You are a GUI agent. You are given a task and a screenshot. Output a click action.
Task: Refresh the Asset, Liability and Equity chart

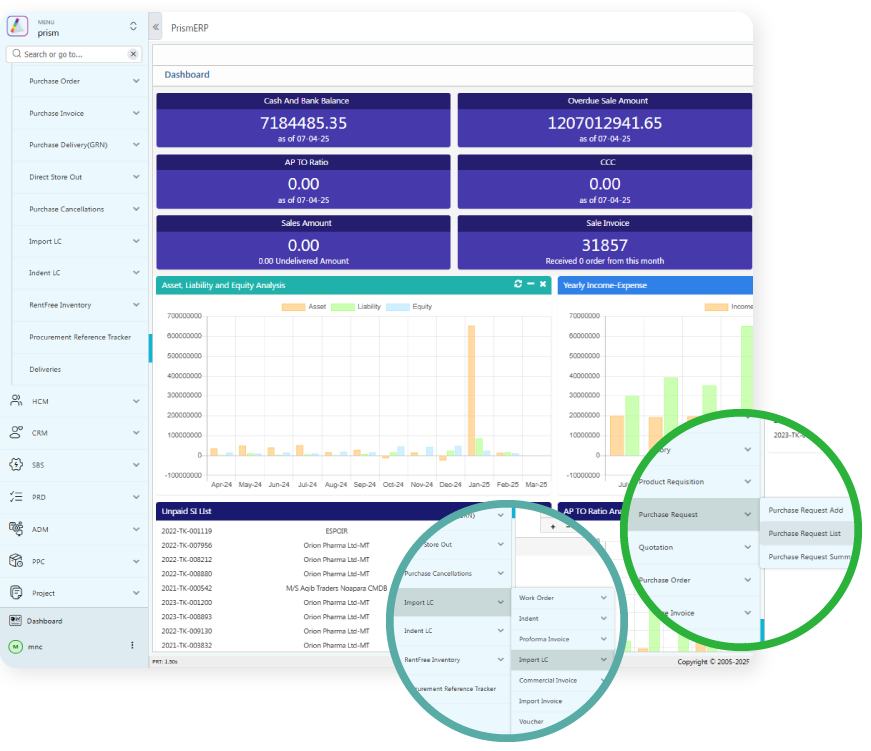pyautogui.click(x=518, y=285)
